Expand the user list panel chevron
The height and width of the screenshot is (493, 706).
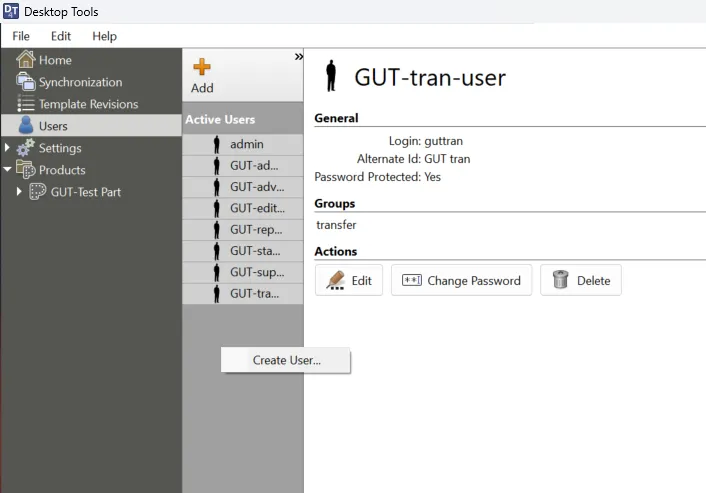[x=298, y=57]
